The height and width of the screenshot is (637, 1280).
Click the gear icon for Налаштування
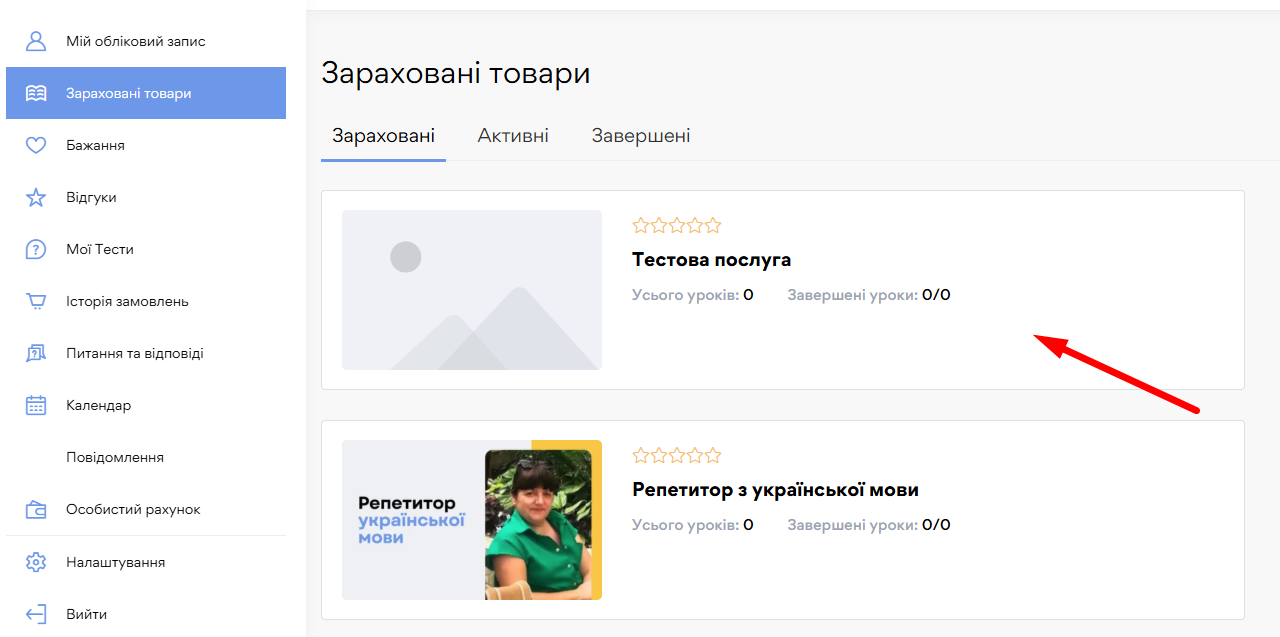tap(36, 562)
